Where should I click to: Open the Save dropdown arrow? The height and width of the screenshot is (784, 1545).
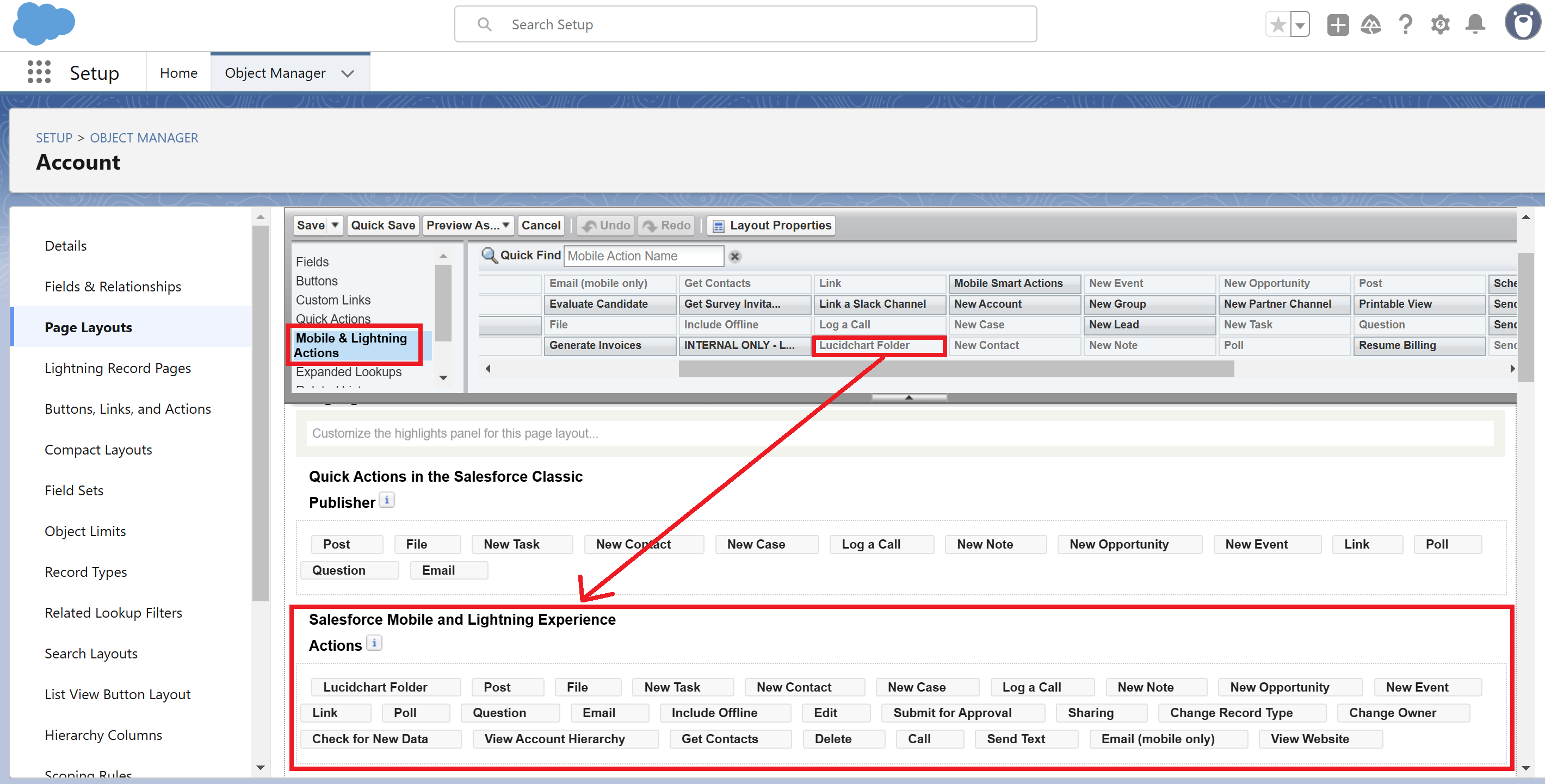point(335,226)
